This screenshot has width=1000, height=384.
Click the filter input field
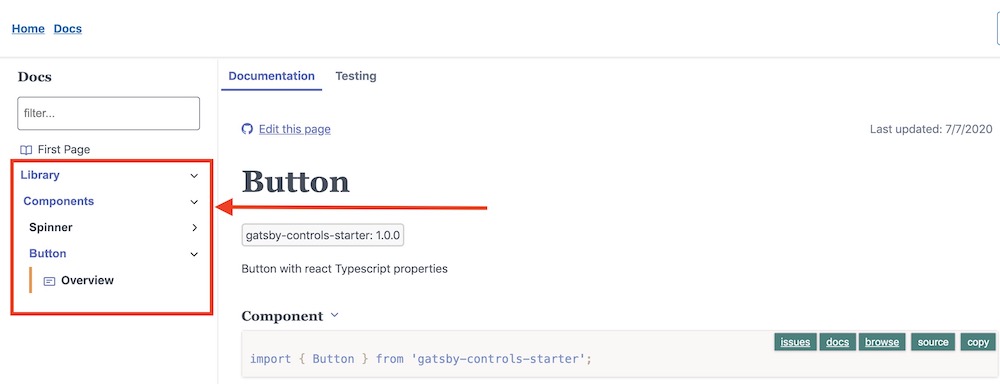pos(108,114)
